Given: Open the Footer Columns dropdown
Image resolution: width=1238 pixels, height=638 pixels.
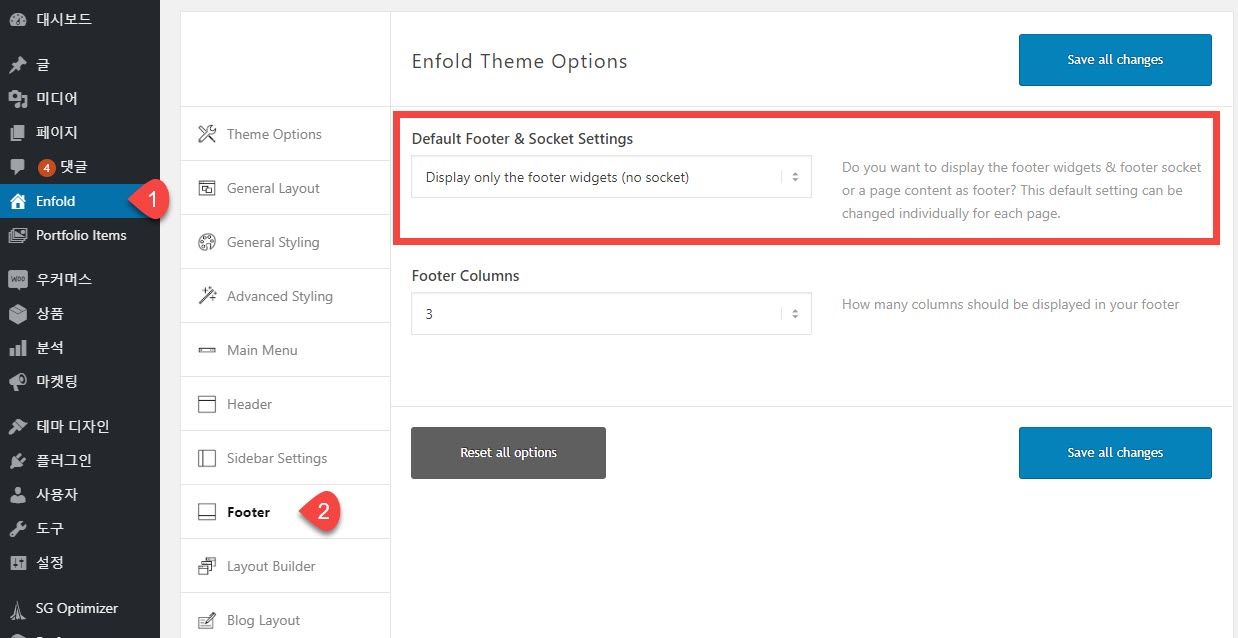Looking at the screenshot, I should click(x=611, y=313).
